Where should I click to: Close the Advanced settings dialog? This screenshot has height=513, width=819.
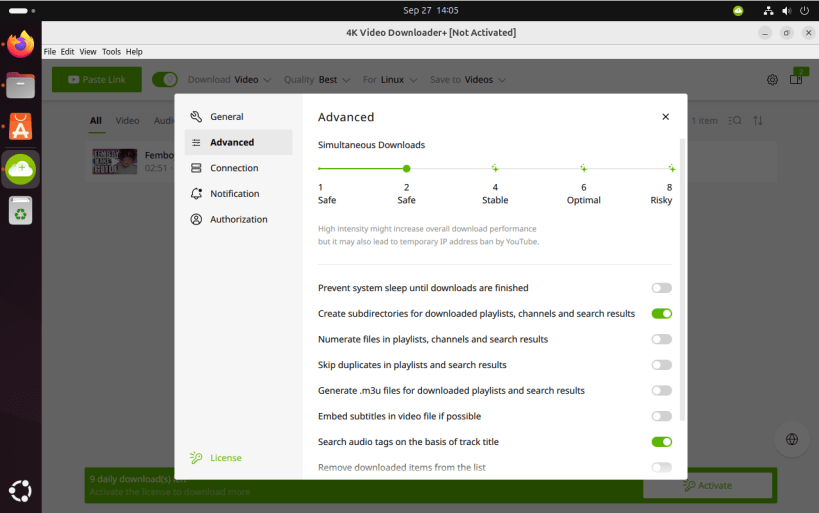tap(665, 116)
